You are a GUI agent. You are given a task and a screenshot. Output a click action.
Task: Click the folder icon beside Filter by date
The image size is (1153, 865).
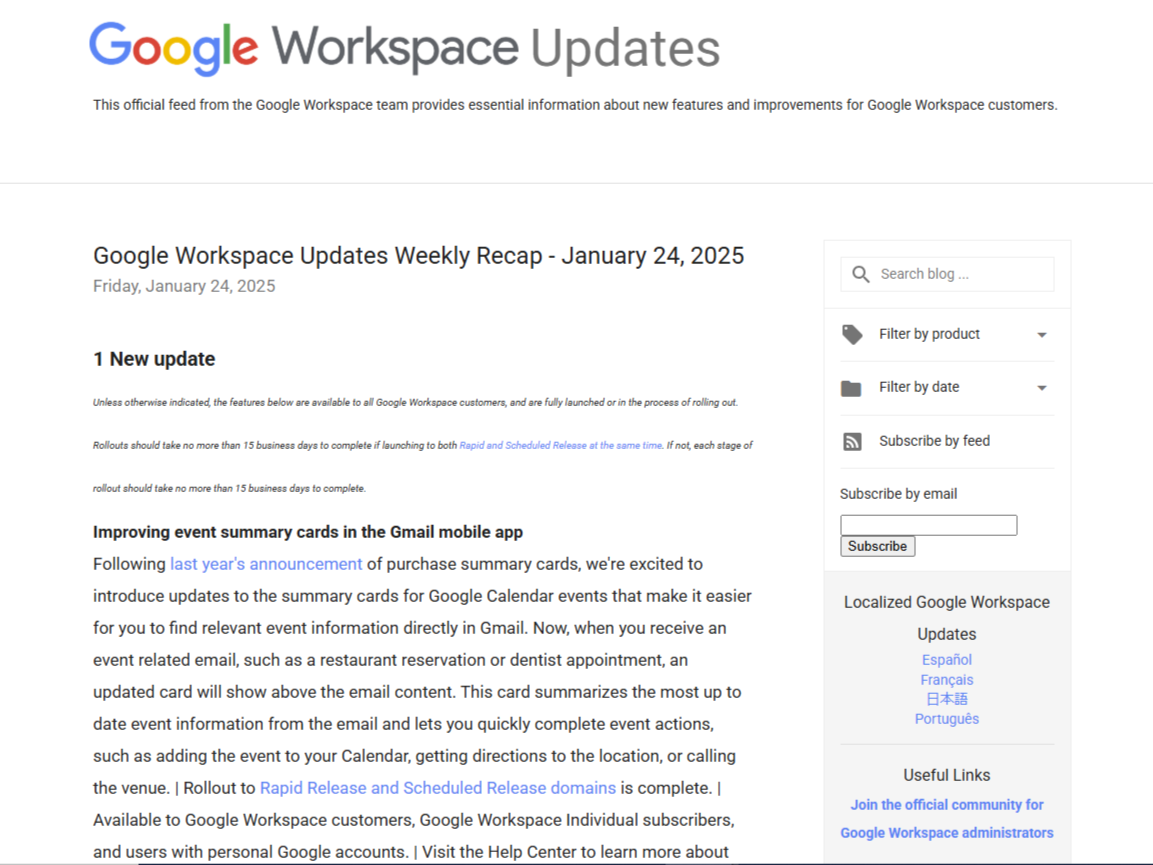click(x=851, y=387)
